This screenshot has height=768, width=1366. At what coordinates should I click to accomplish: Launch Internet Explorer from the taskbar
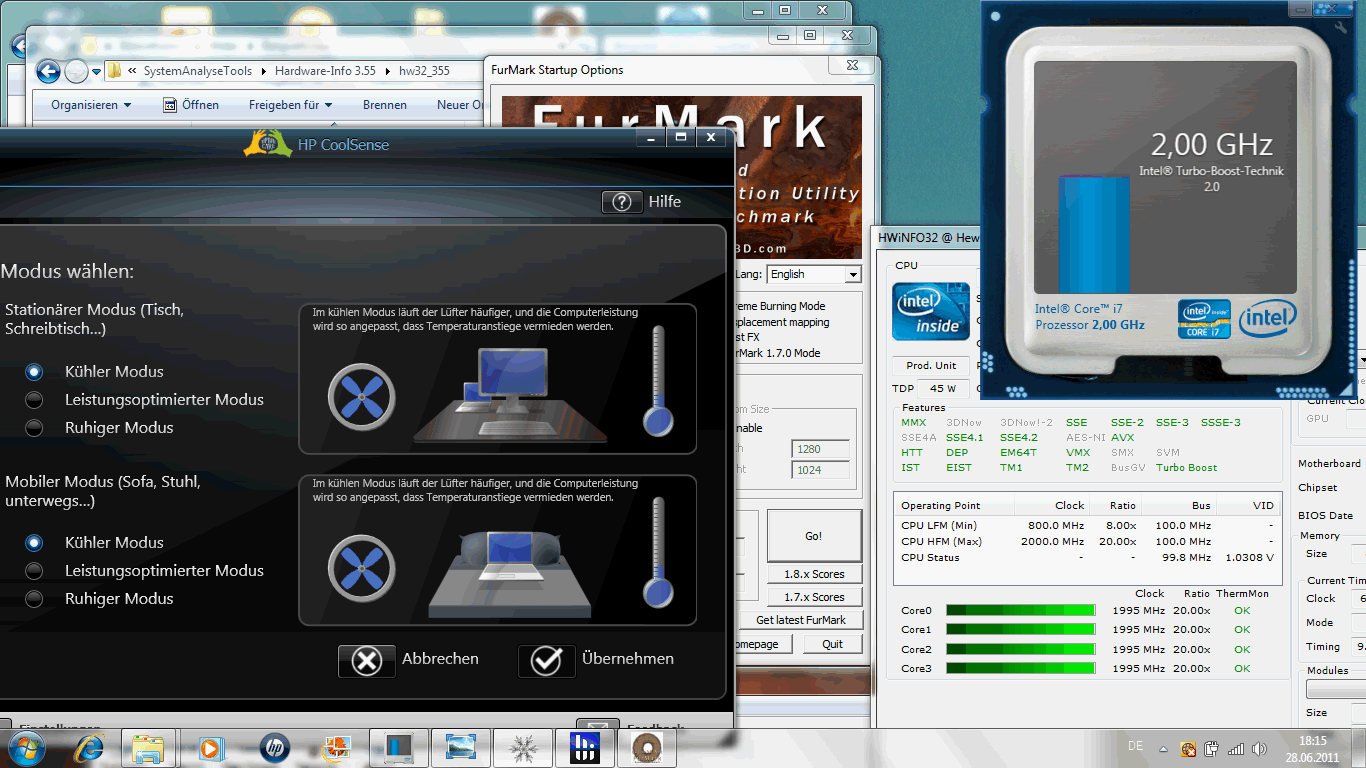90,747
